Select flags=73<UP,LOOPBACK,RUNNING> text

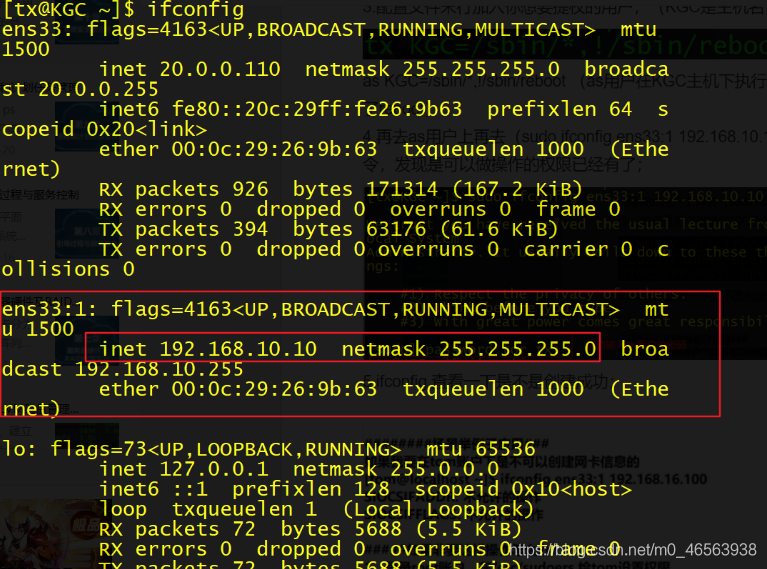point(226,449)
